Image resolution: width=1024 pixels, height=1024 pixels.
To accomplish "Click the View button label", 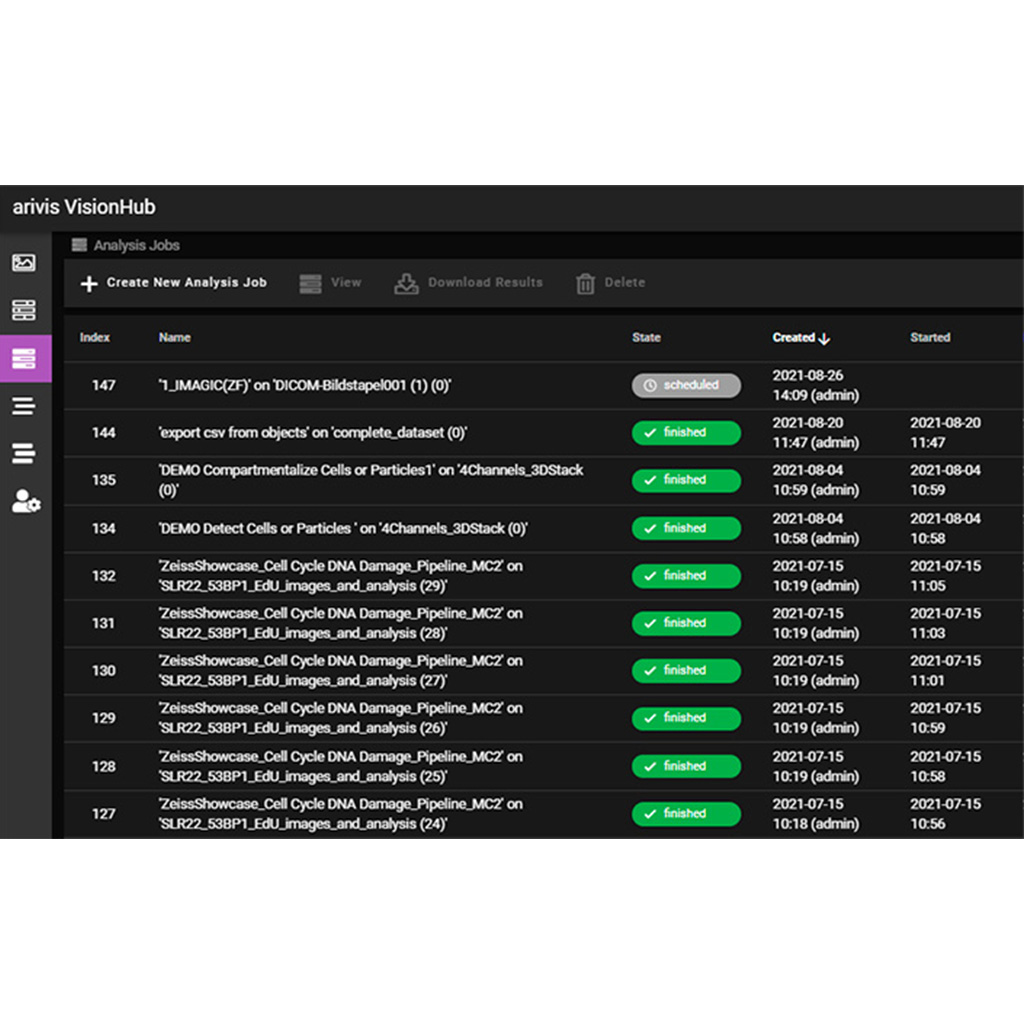I will [345, 282].
